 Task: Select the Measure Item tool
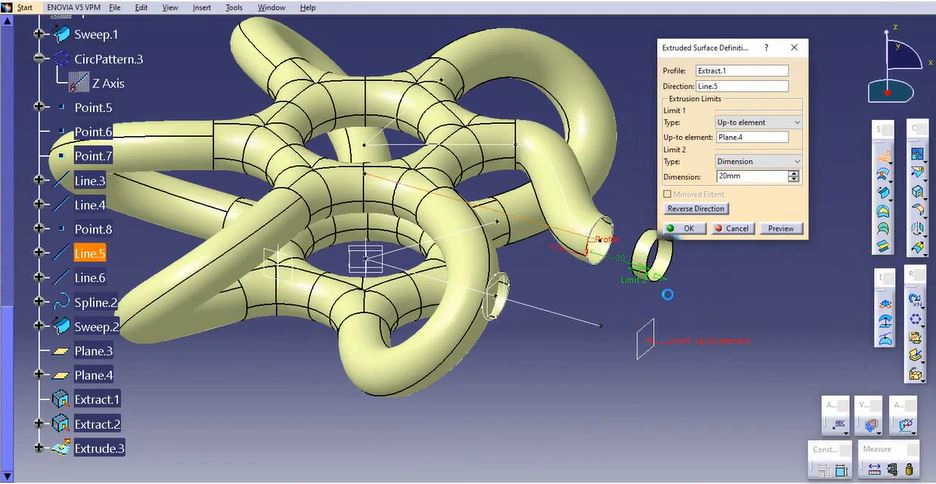(892, 469)
